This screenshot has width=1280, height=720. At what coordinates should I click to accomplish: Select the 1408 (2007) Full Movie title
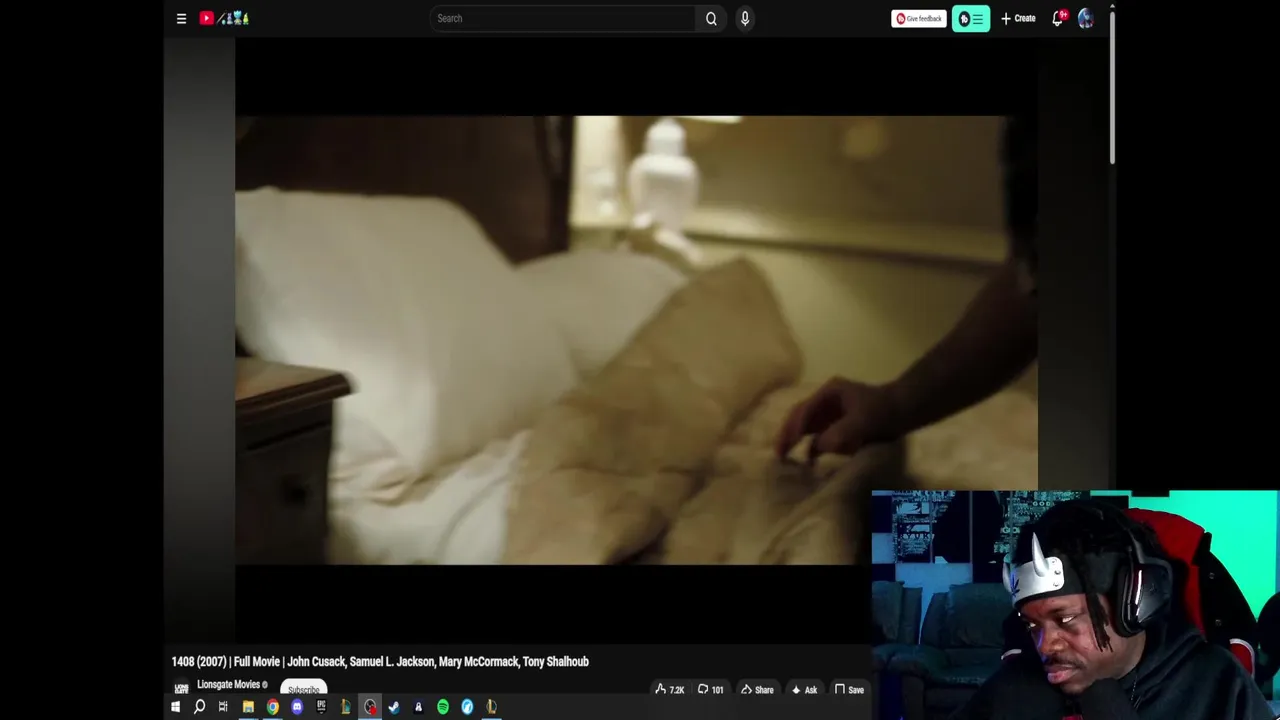tap(380, 661)
